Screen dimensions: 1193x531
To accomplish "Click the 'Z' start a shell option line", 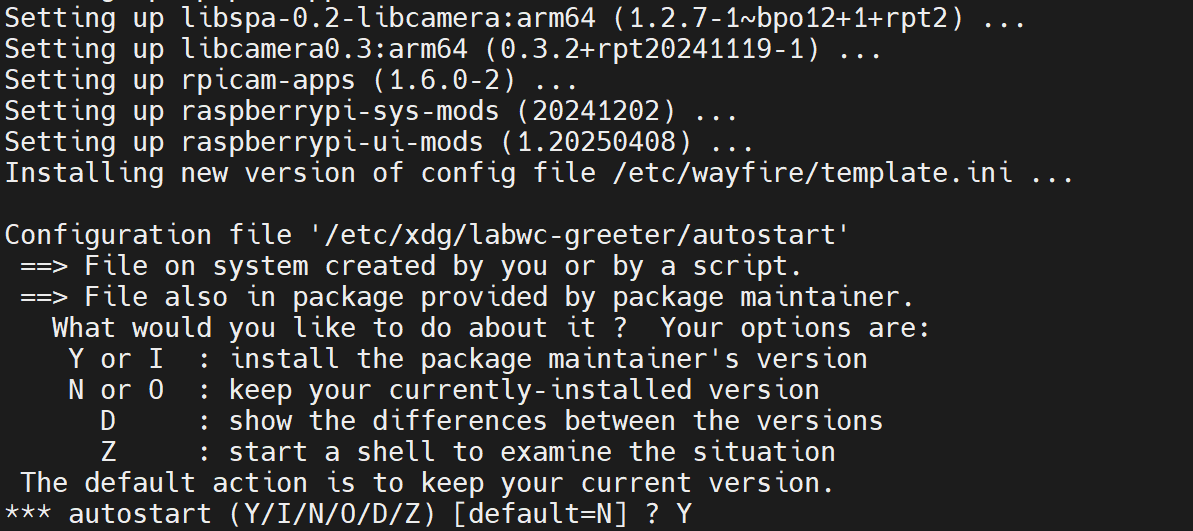I will [x=468, y=452].
